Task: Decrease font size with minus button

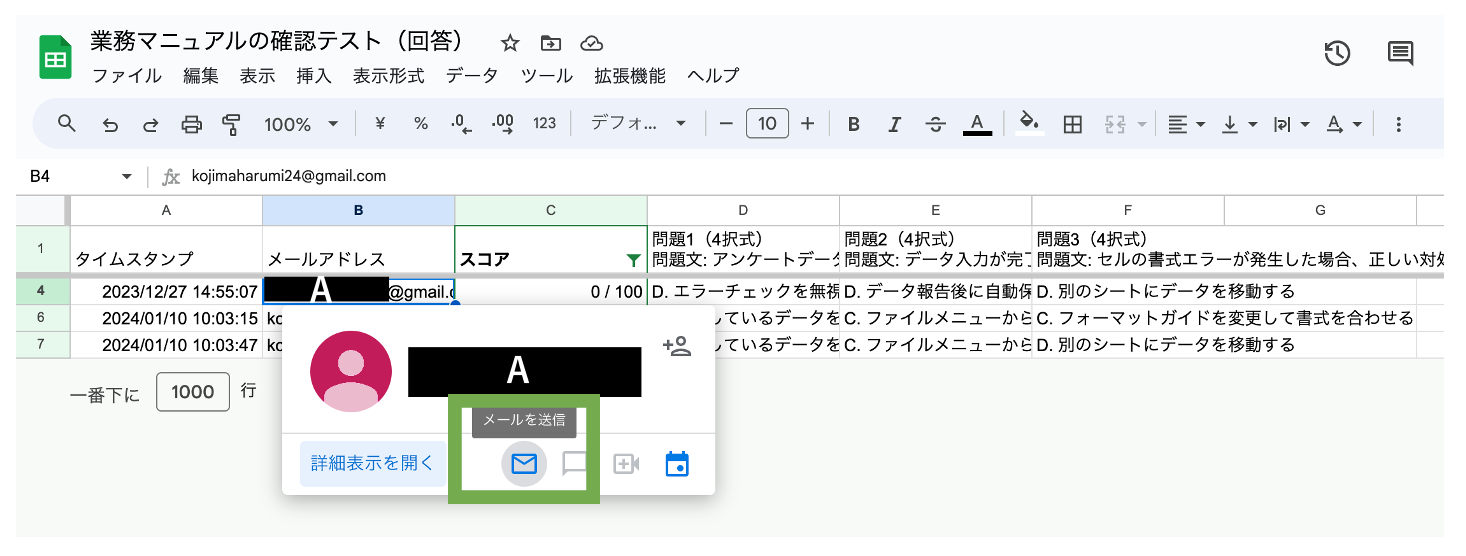Action: (726, 124)
